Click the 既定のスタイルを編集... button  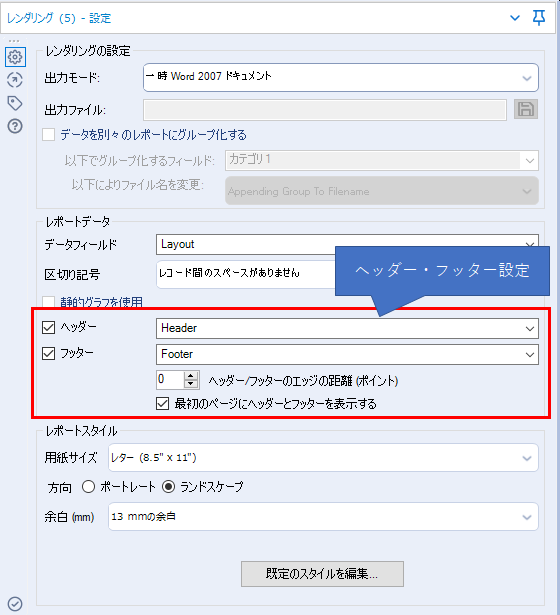coord(322,574)
